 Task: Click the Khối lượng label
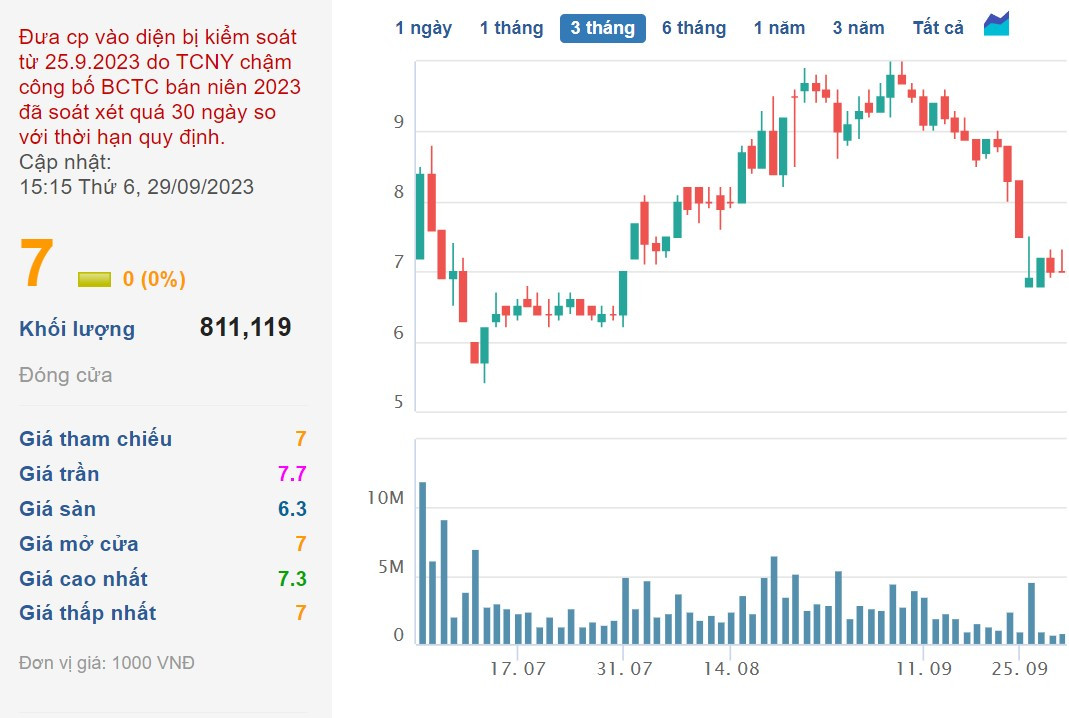(x=77, y=329)
